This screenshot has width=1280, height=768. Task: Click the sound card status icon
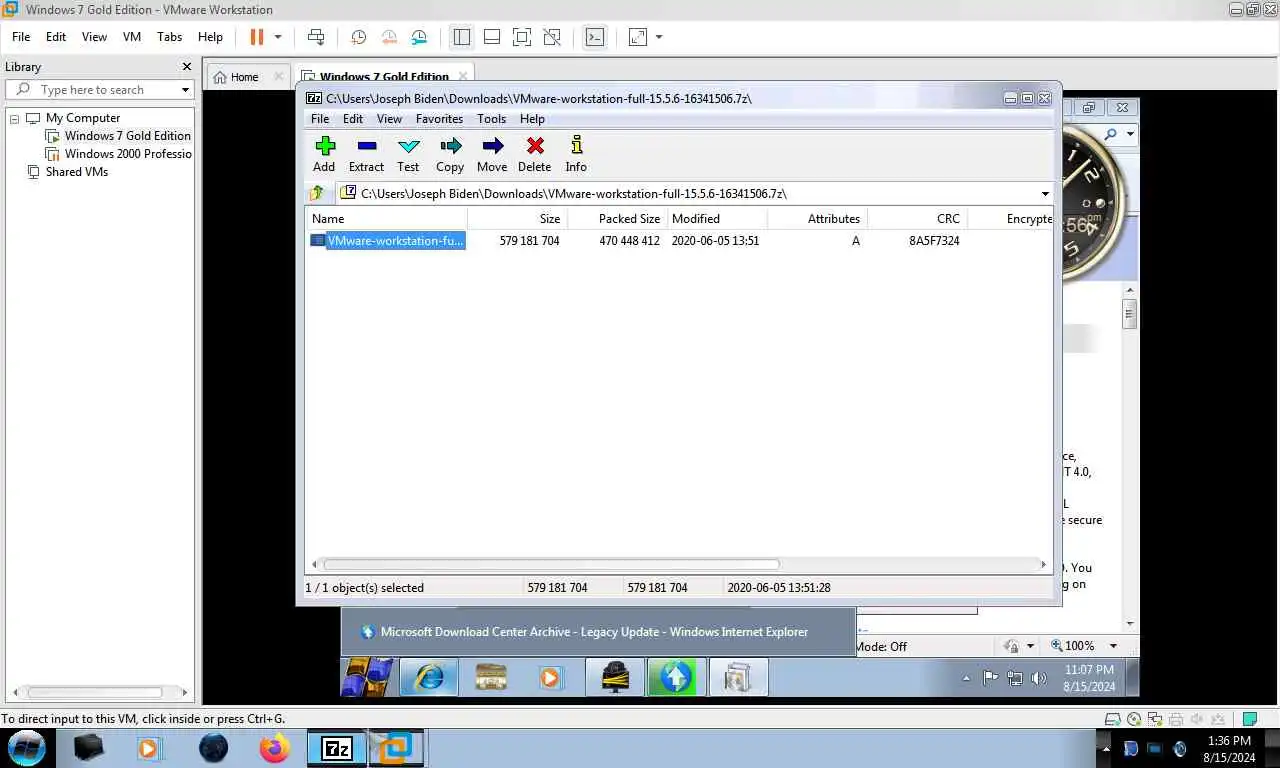[x=1198, y=719]
